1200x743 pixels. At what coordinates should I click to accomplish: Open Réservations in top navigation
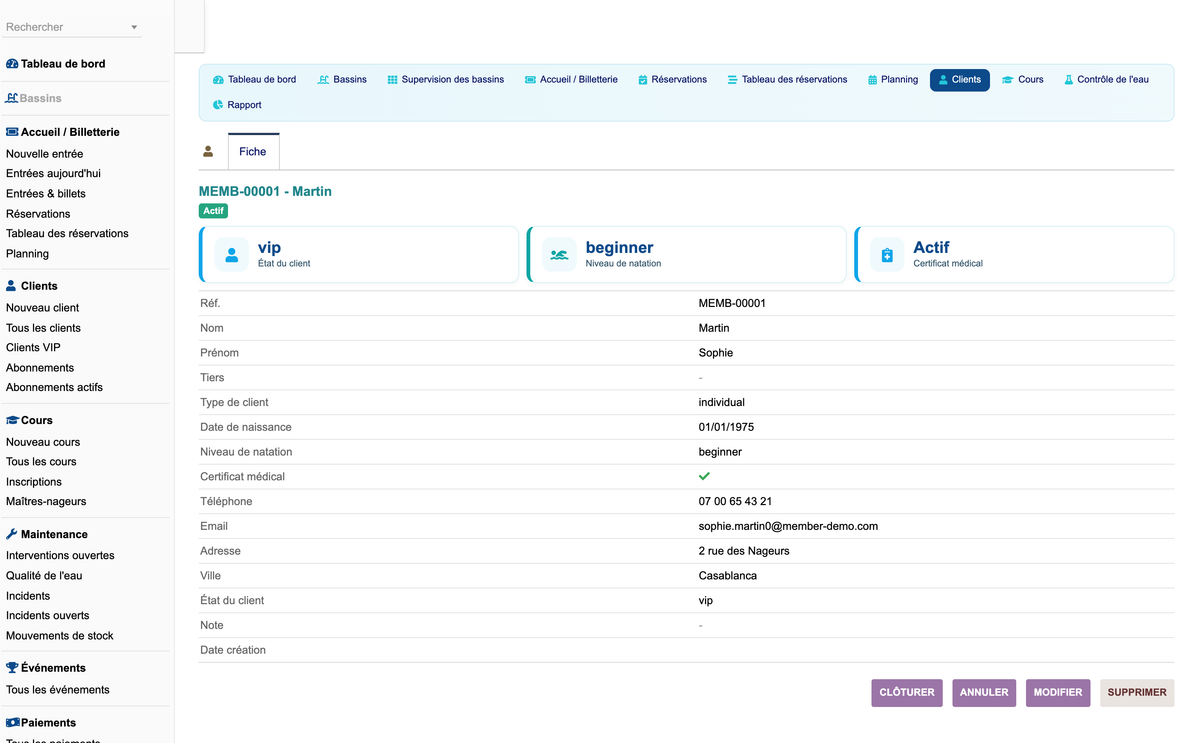pyautogui.click(x=672, y=80)
